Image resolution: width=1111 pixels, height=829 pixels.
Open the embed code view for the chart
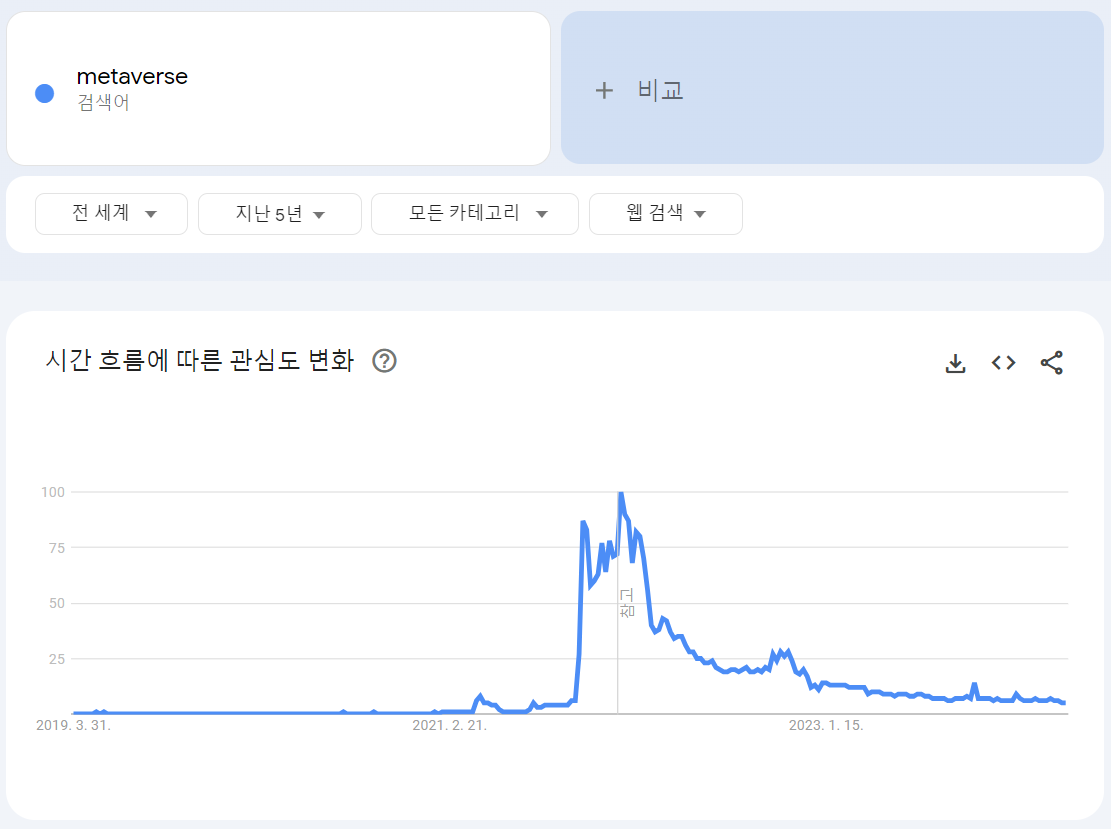coord(1003,364)
